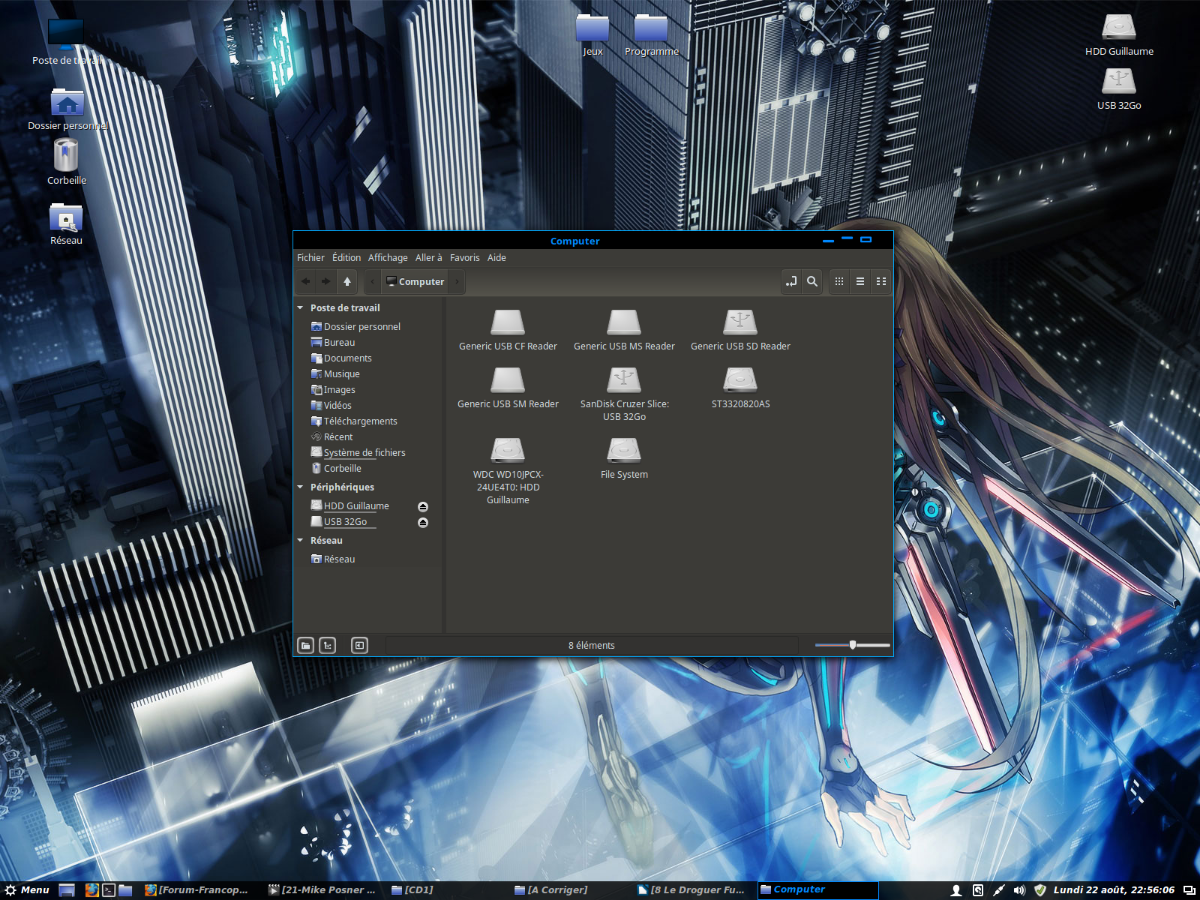This screenshot has width=1200, height=900.
Task: Select Corbeille in the sidebar
Action: 336,468
